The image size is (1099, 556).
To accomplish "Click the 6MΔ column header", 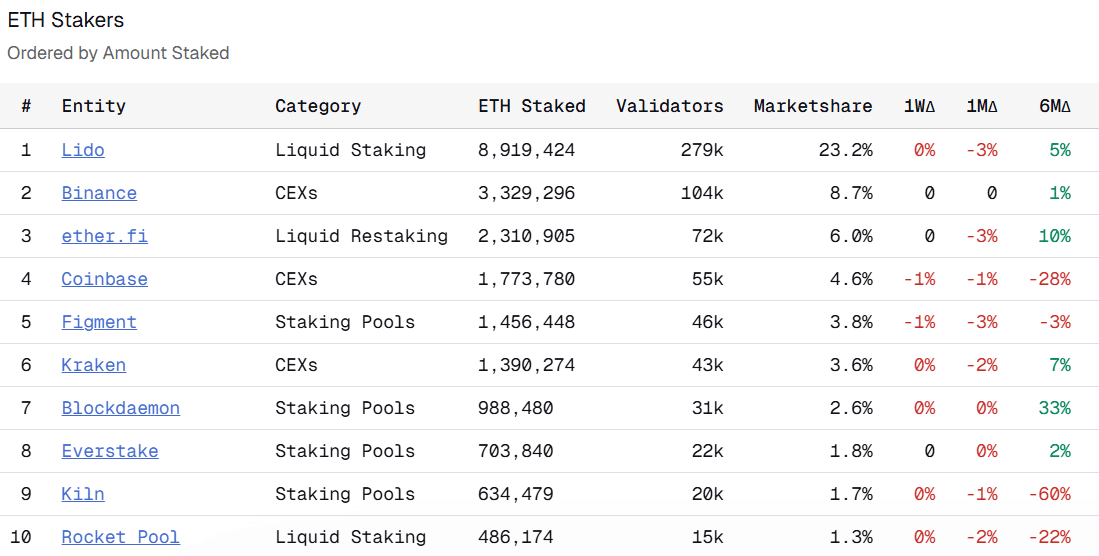I will pos(1054,106).
